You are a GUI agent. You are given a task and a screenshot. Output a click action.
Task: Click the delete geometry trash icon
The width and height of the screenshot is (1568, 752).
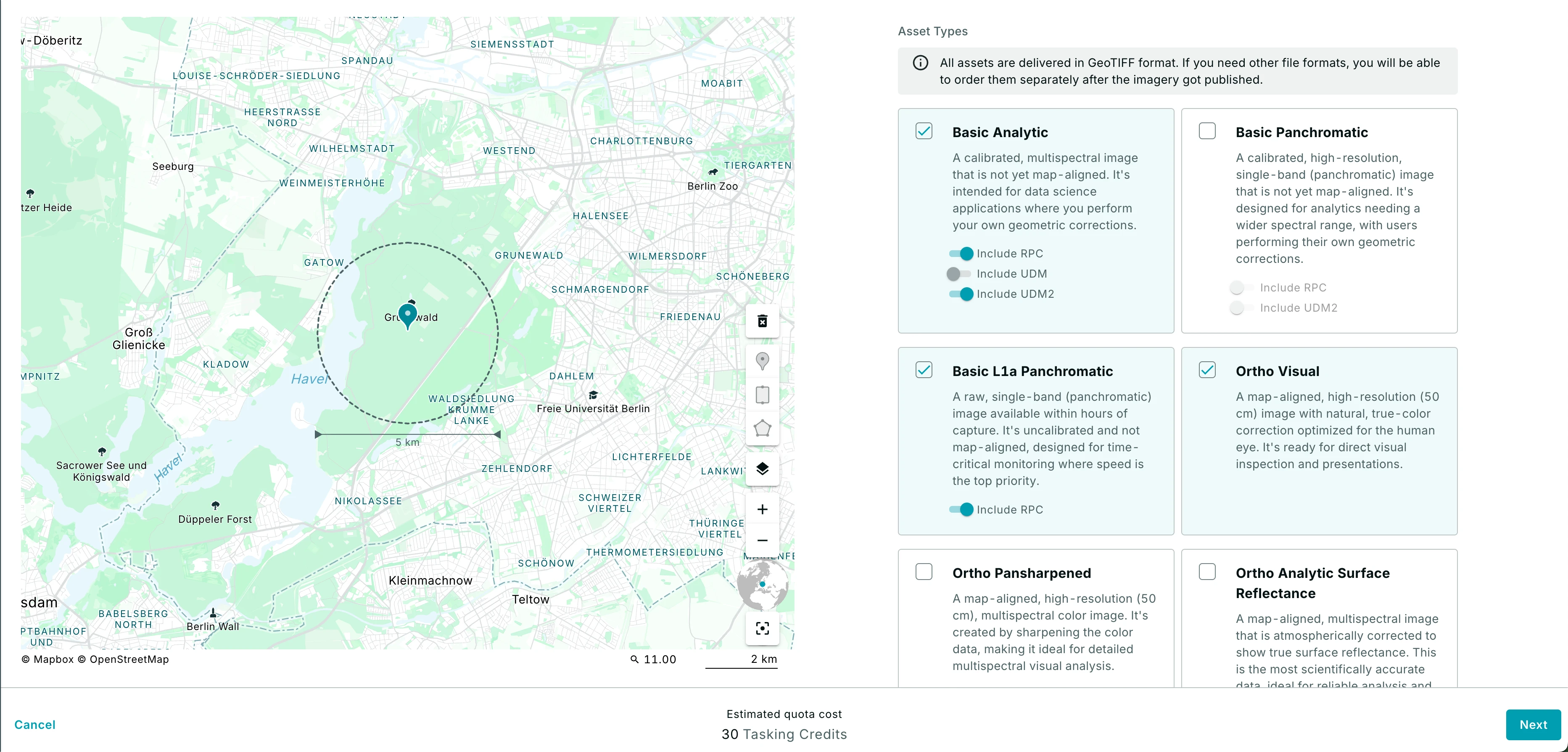click(762, 321)
